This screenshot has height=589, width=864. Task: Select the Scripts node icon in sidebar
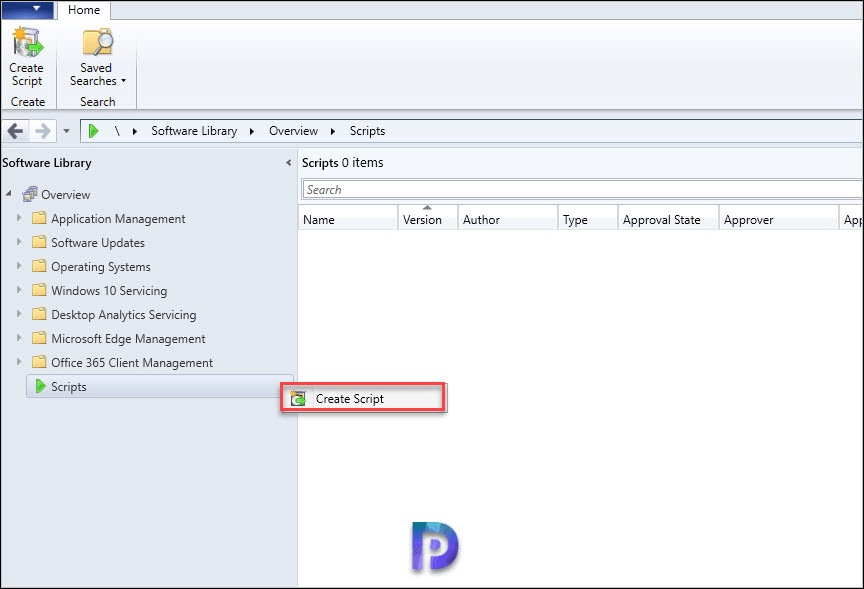[x=42, y=386]
